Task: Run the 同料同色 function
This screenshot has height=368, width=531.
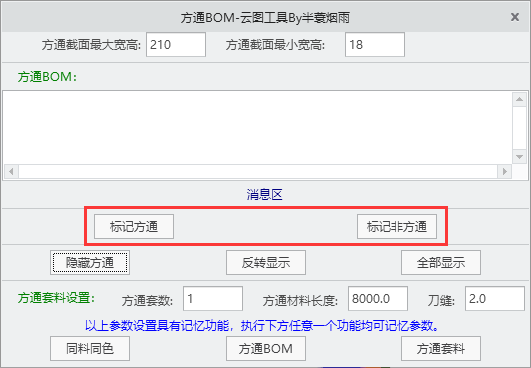Action: (x=90, y=348)
